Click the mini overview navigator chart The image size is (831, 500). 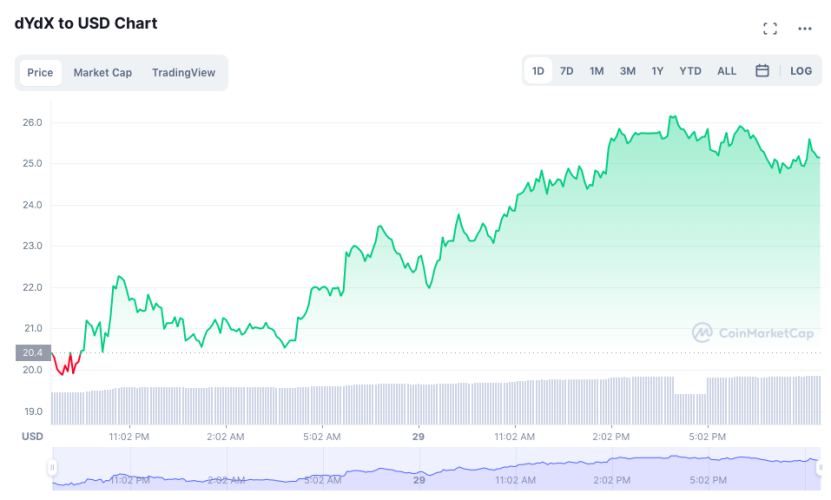click(x=436, y=468)
